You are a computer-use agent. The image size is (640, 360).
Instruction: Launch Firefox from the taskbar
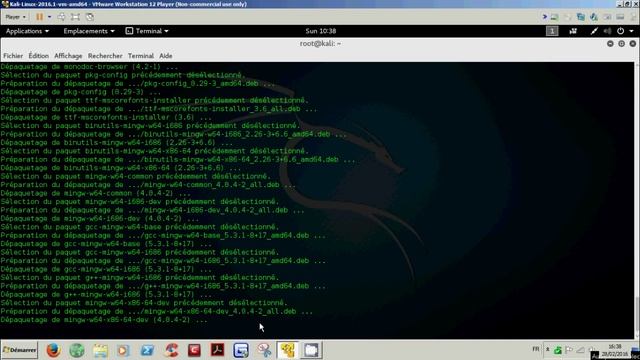tap(53, 350)
